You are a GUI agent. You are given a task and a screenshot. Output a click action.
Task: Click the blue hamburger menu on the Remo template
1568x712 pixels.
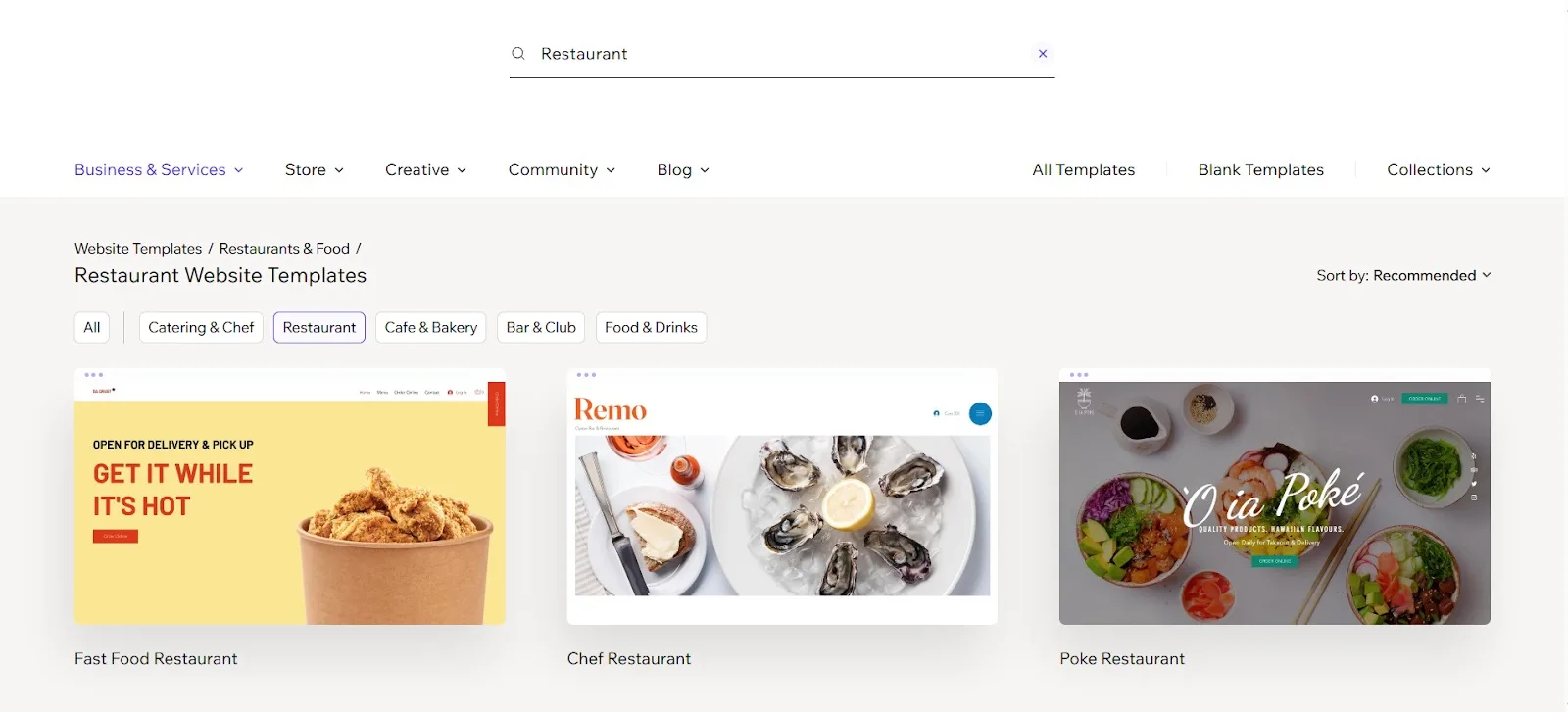(x=980, y=413)
